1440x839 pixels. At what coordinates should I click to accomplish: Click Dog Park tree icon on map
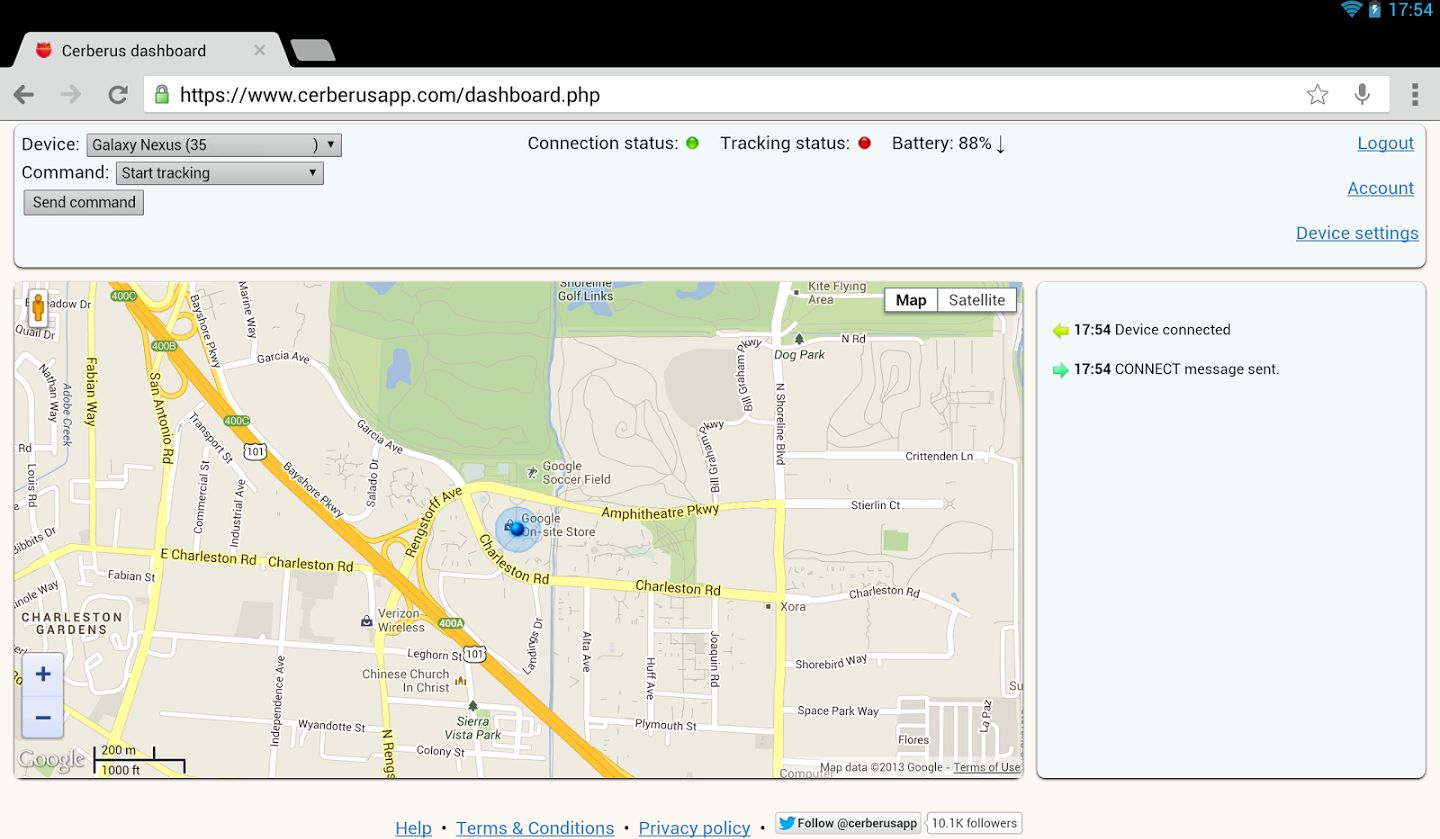click(798, 340)
